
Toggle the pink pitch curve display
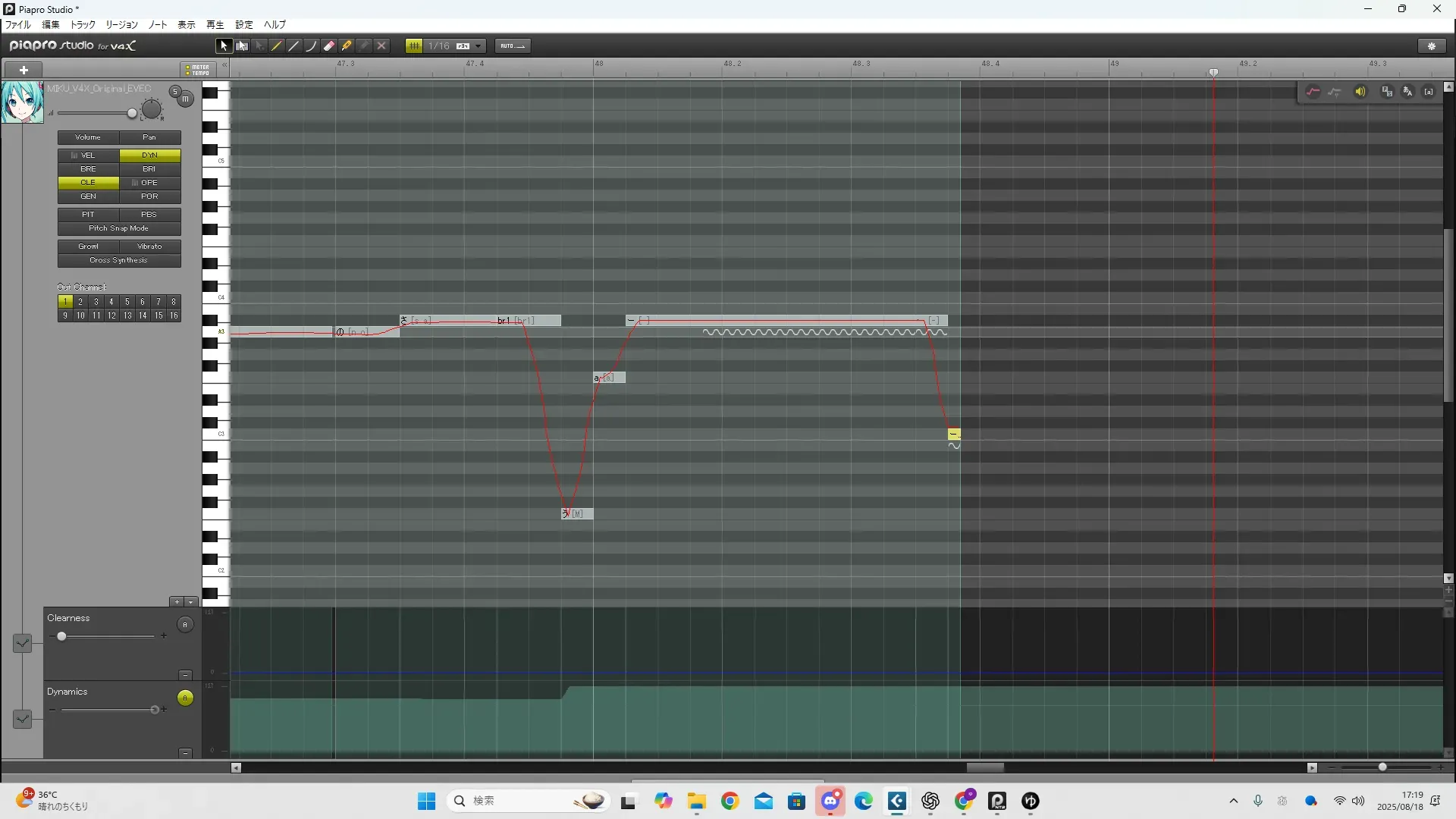click(x=1313, y=92)
